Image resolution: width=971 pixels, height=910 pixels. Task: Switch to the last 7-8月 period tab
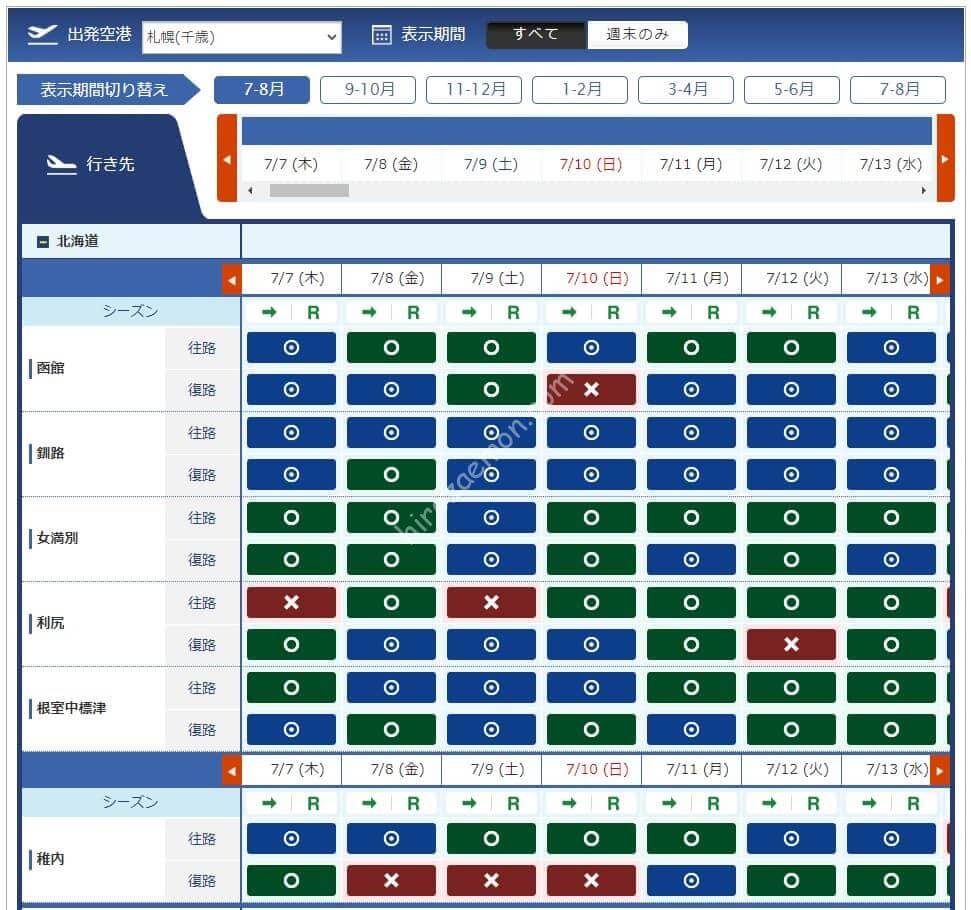click(x=898, y=89)
